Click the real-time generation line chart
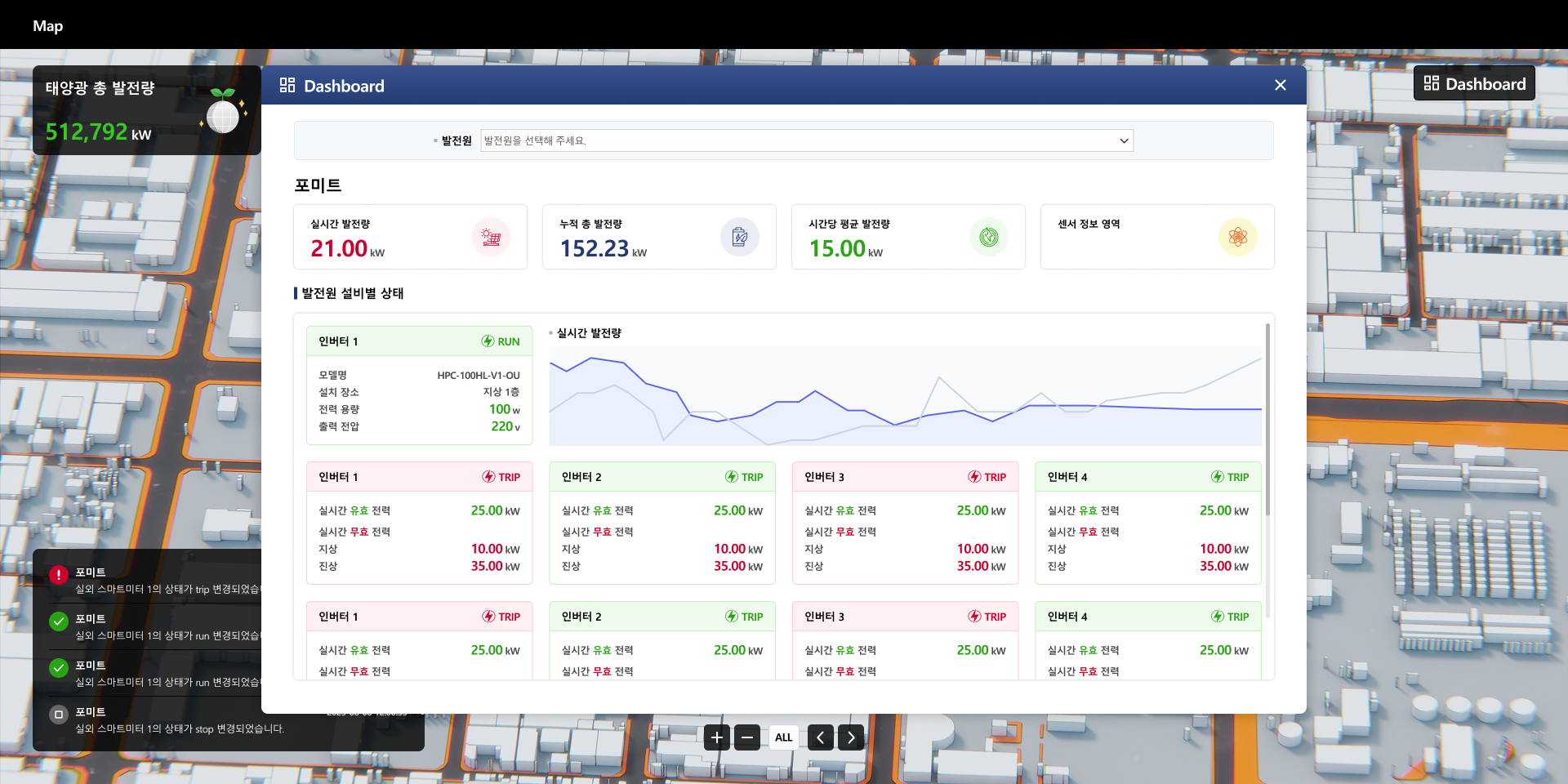This screenshot has width=1568, height=784. coord(905,396)
